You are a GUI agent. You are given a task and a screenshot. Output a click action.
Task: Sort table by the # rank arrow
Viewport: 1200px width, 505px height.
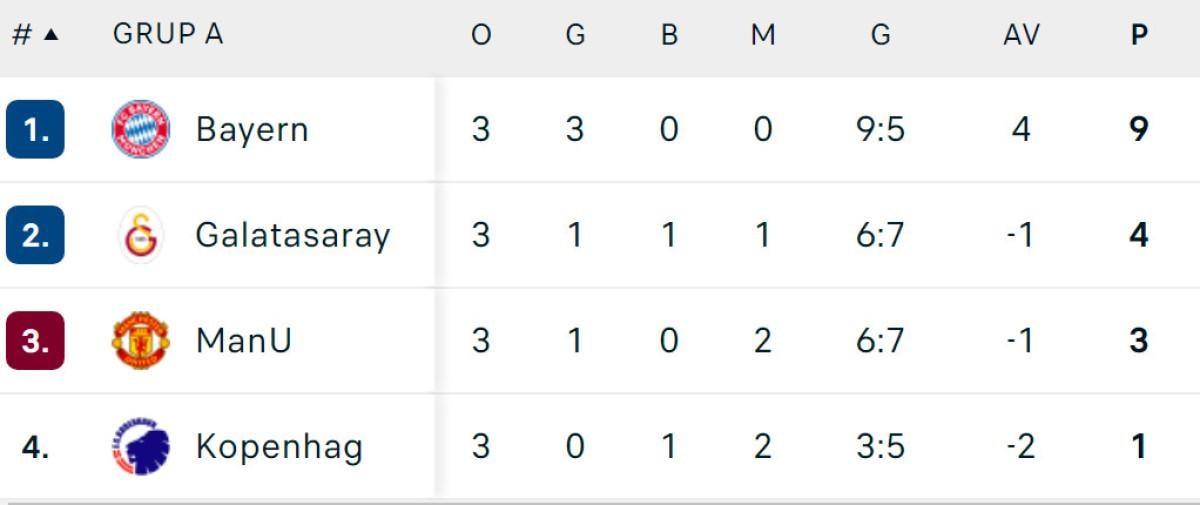click(x=51, y=35)
